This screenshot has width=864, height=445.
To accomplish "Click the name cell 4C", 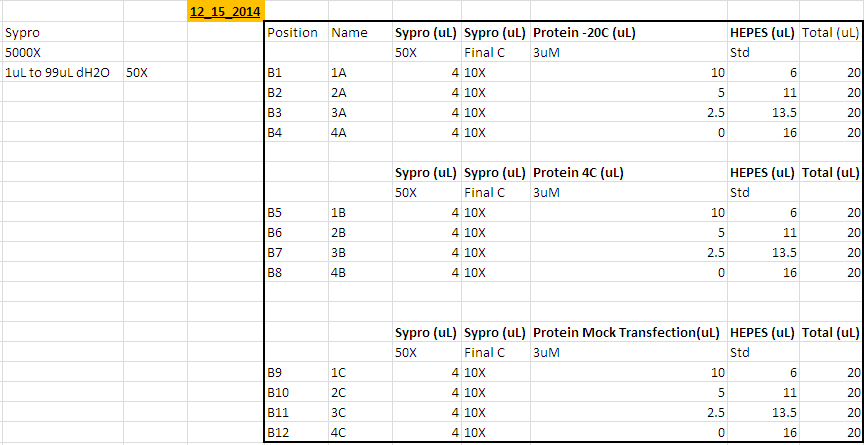I will (x=339, y=432).
